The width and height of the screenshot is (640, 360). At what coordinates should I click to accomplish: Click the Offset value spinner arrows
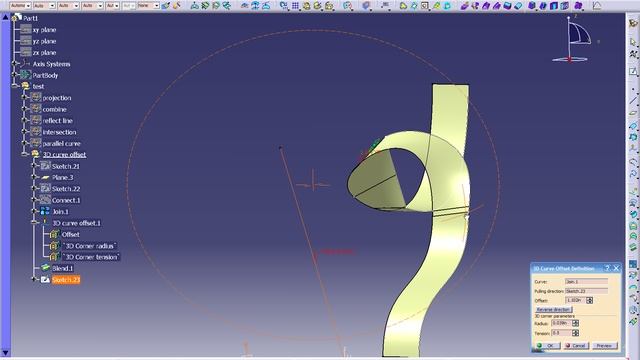tap(589, 300)
